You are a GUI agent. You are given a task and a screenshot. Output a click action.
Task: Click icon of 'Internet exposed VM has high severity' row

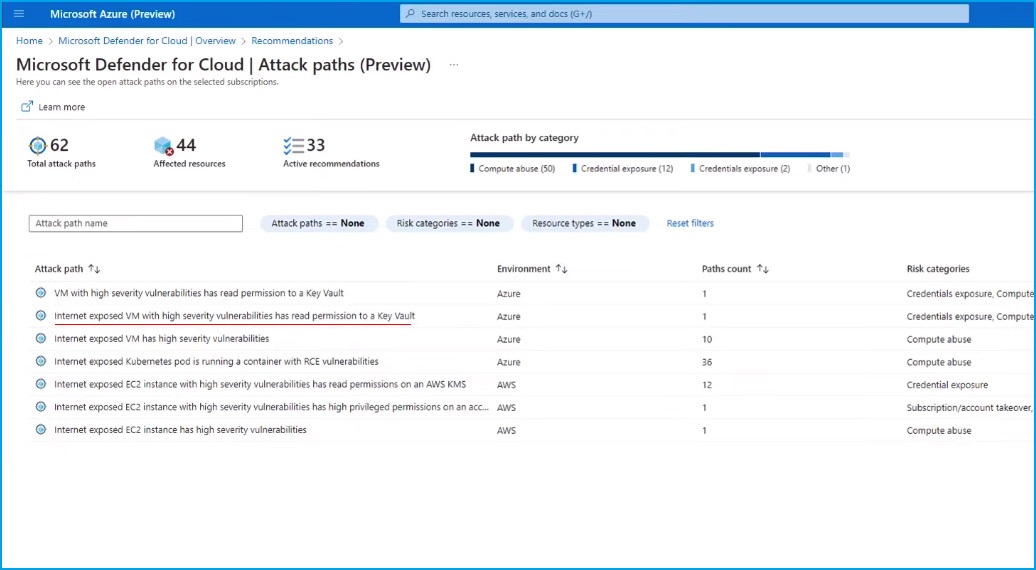pos(41,339)
